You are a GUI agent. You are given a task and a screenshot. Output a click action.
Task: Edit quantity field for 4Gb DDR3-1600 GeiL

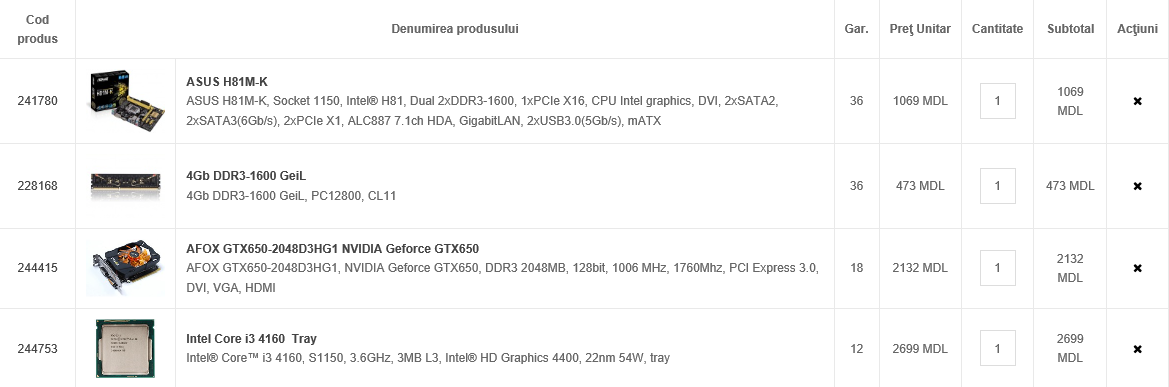(x=998, y=186)
